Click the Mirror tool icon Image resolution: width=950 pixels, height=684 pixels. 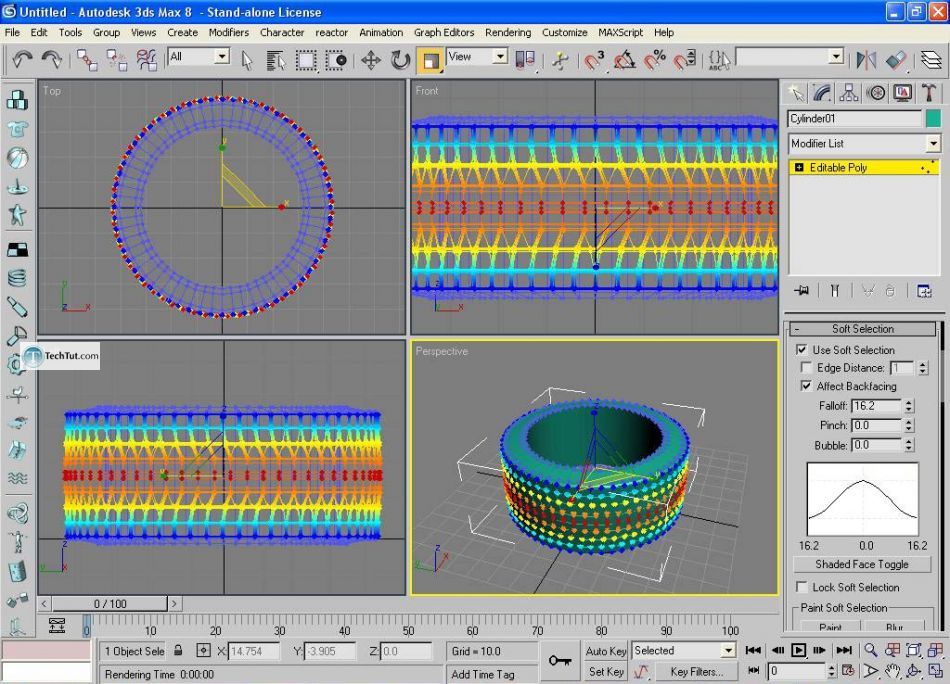[866, 60]
